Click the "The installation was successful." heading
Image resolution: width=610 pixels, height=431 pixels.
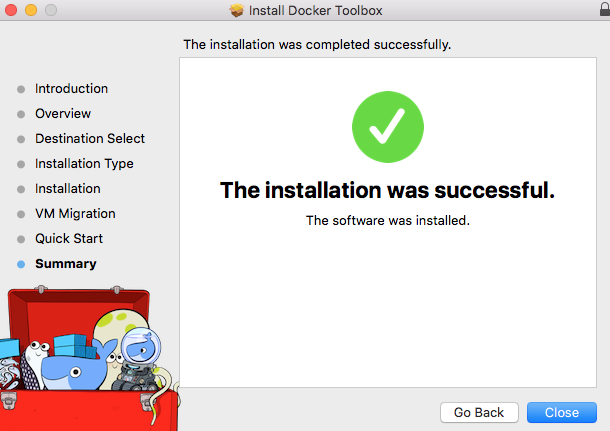pyautogui.click(x=387, y=190)
